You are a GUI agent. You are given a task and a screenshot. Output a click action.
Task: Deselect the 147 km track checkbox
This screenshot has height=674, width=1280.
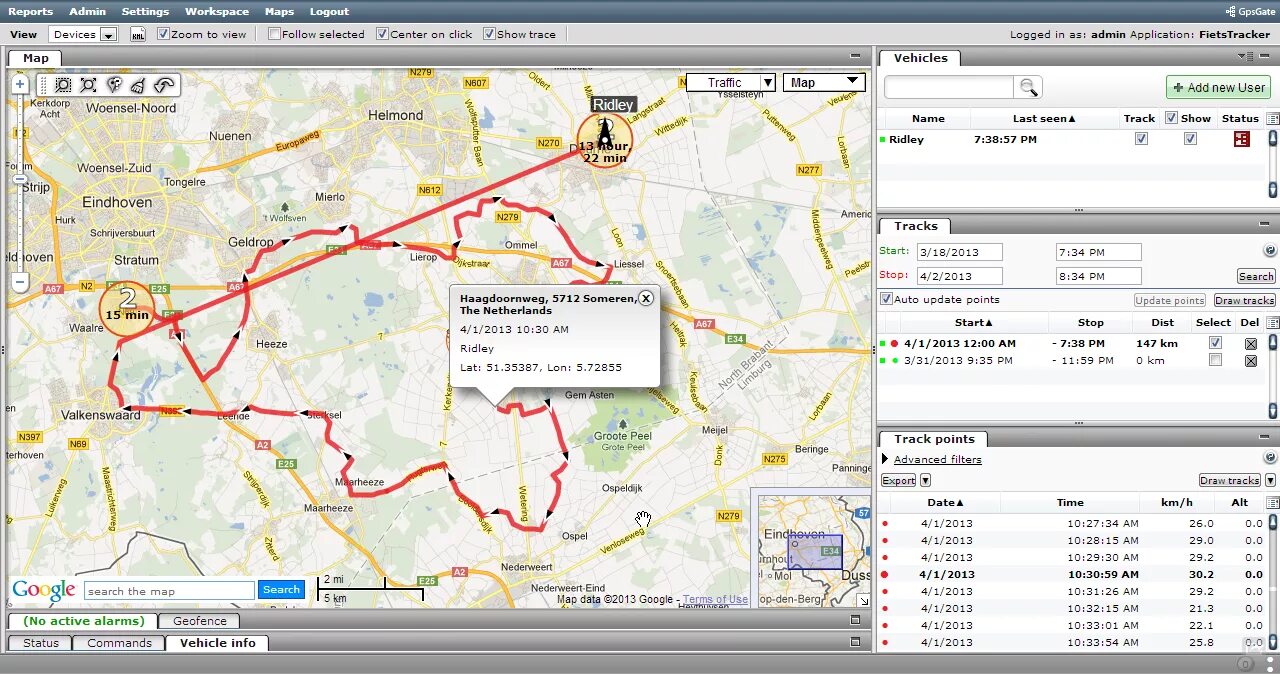tap(1215, 343)
